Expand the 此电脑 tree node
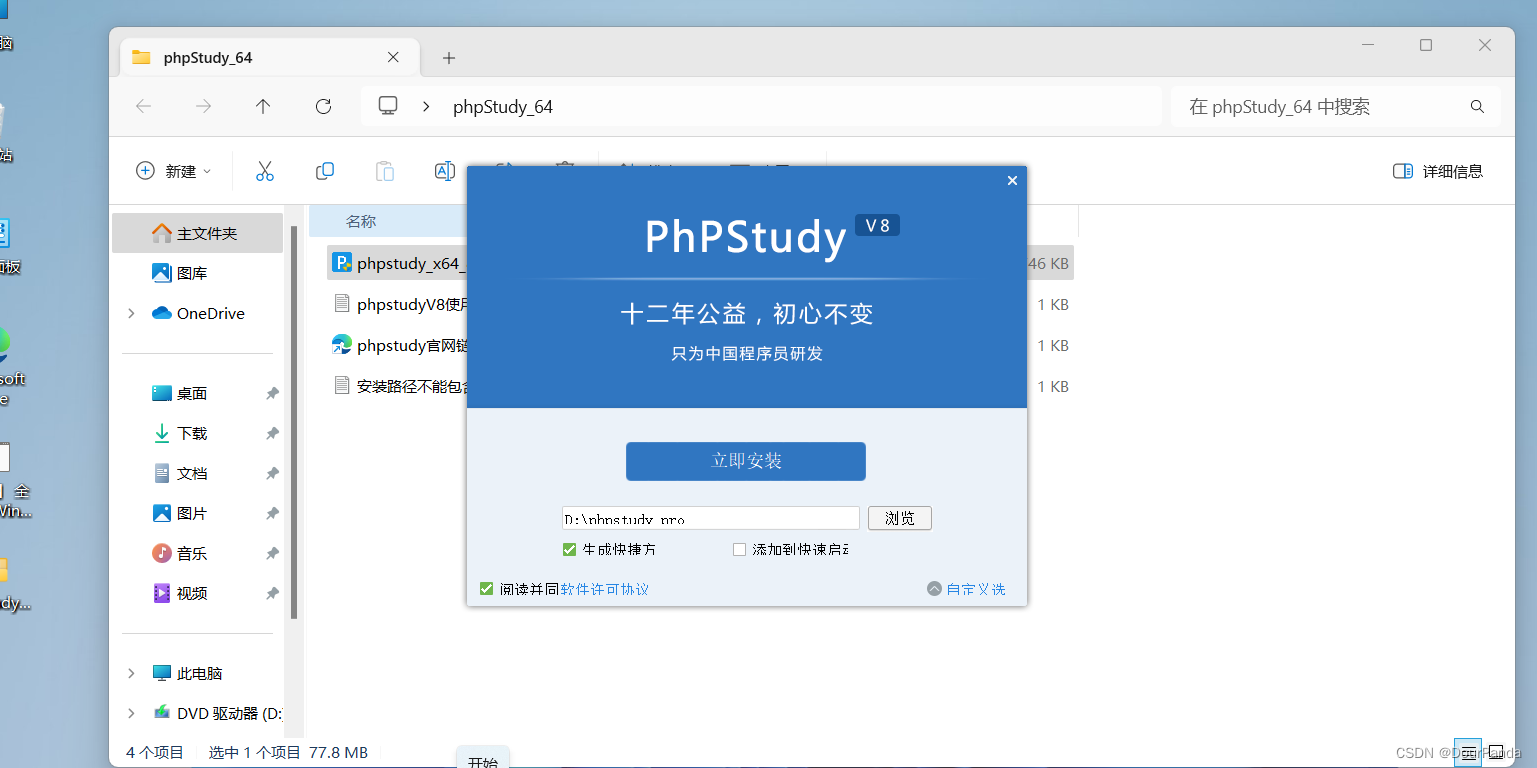The width and height of the screenshot is (1537, 768). tap(131, 673)
